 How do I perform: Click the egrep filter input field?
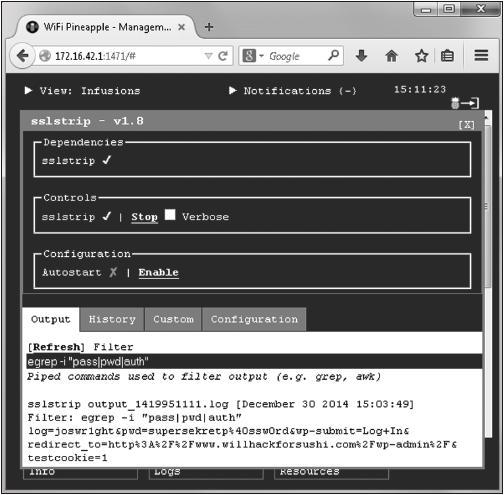coord(254,362)
